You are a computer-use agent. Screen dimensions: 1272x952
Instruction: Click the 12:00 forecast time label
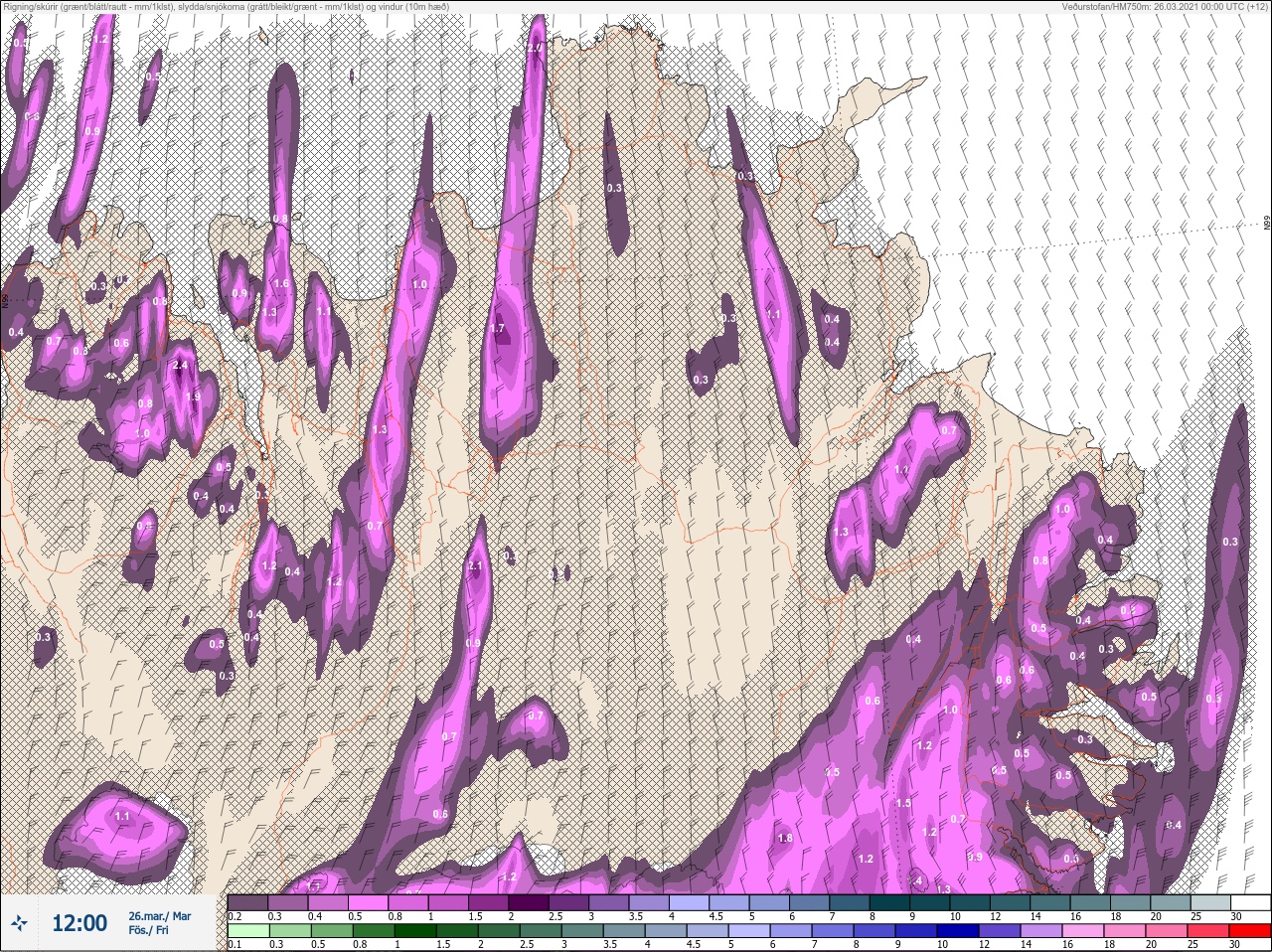pyautogui.click(x=79, y=923)
